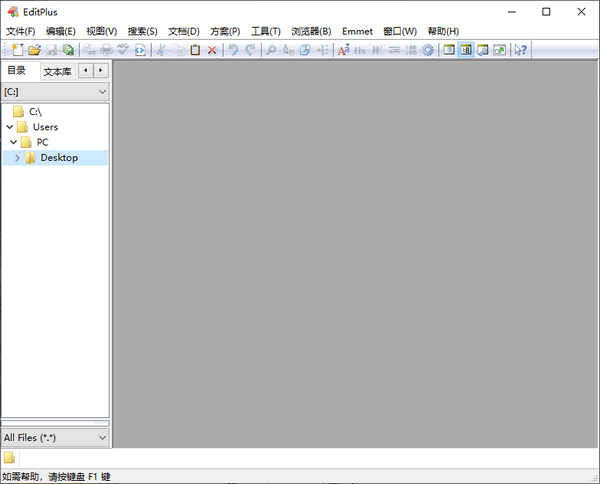Select the C:\ root folder

(35, 112)
